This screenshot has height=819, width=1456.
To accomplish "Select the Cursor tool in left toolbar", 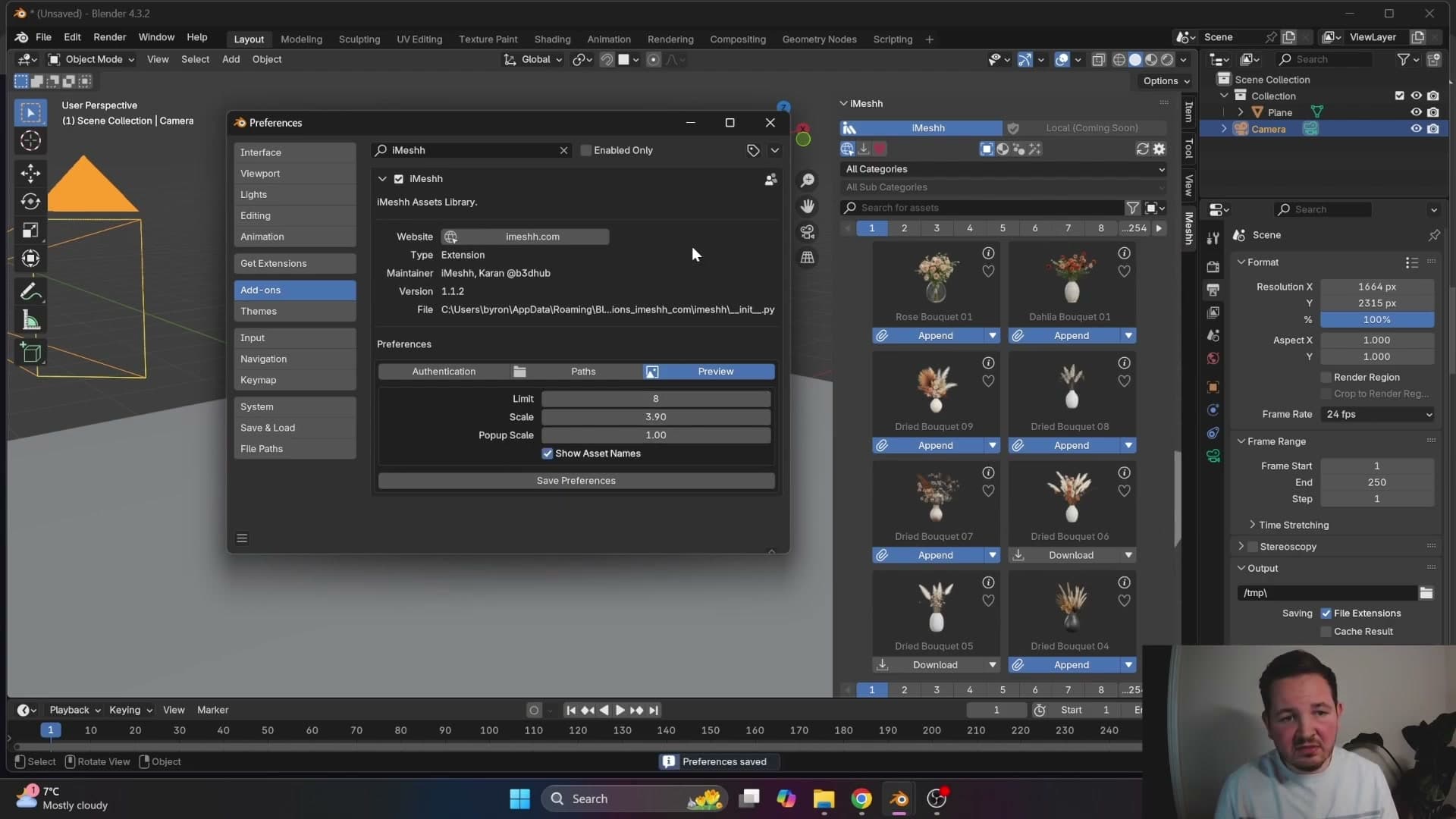I will [x=30, y=141].
